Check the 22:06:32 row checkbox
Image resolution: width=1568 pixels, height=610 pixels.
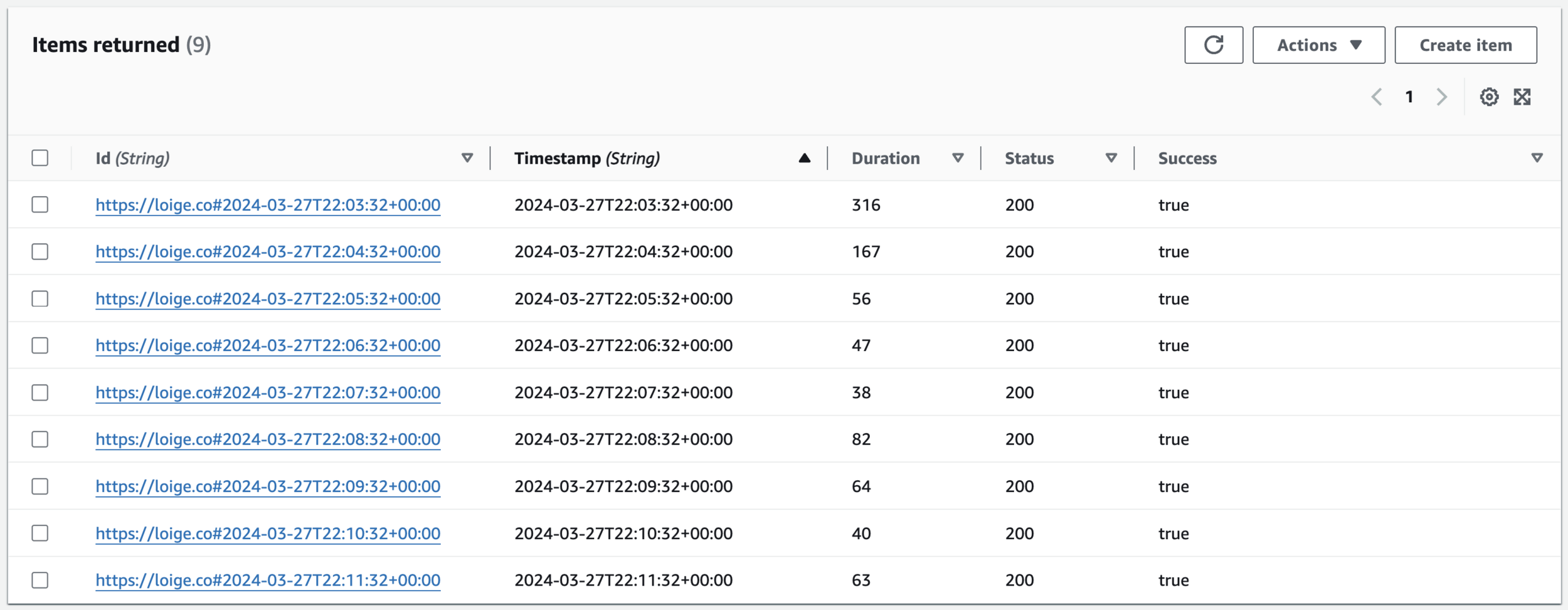pyautogui.click(x=40, y=345)
